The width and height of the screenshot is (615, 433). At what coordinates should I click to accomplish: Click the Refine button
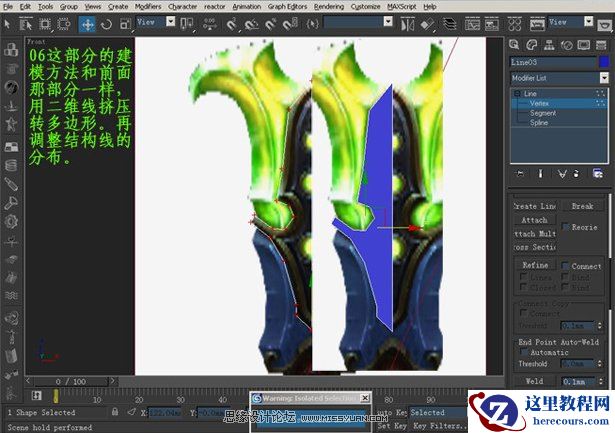(535, 265)
